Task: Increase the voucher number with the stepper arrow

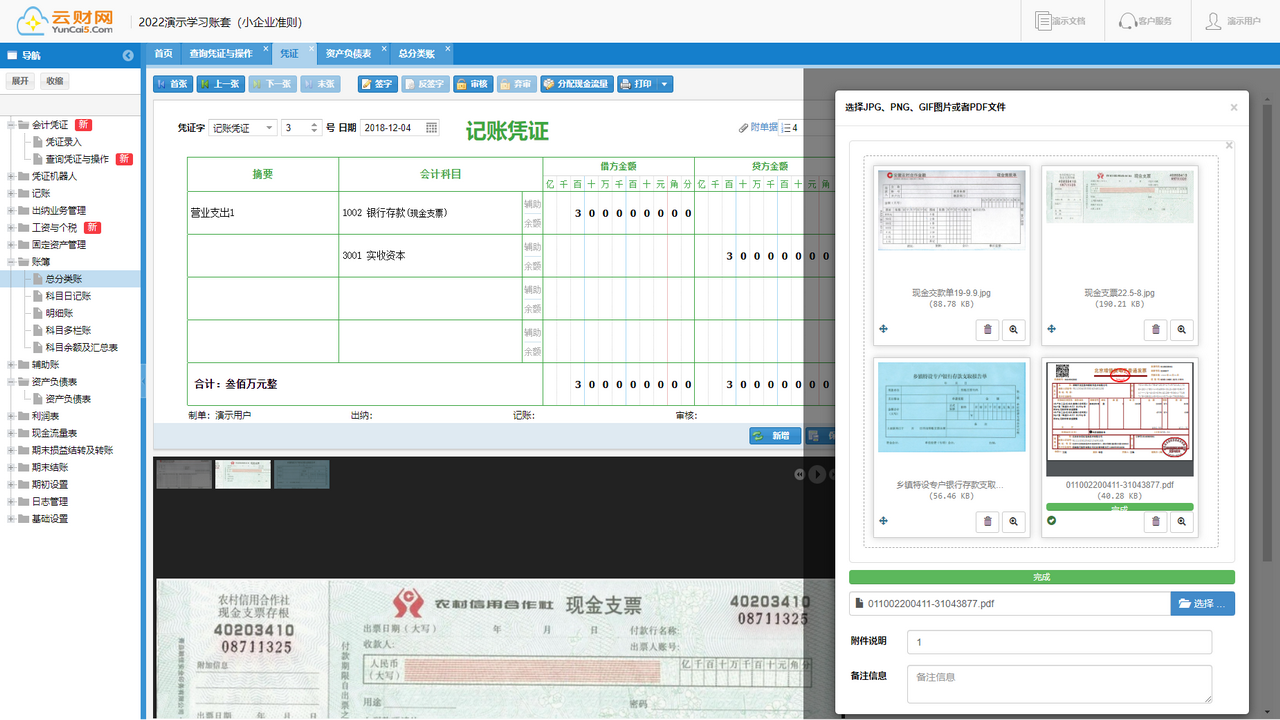Action: tap(313, 123)
